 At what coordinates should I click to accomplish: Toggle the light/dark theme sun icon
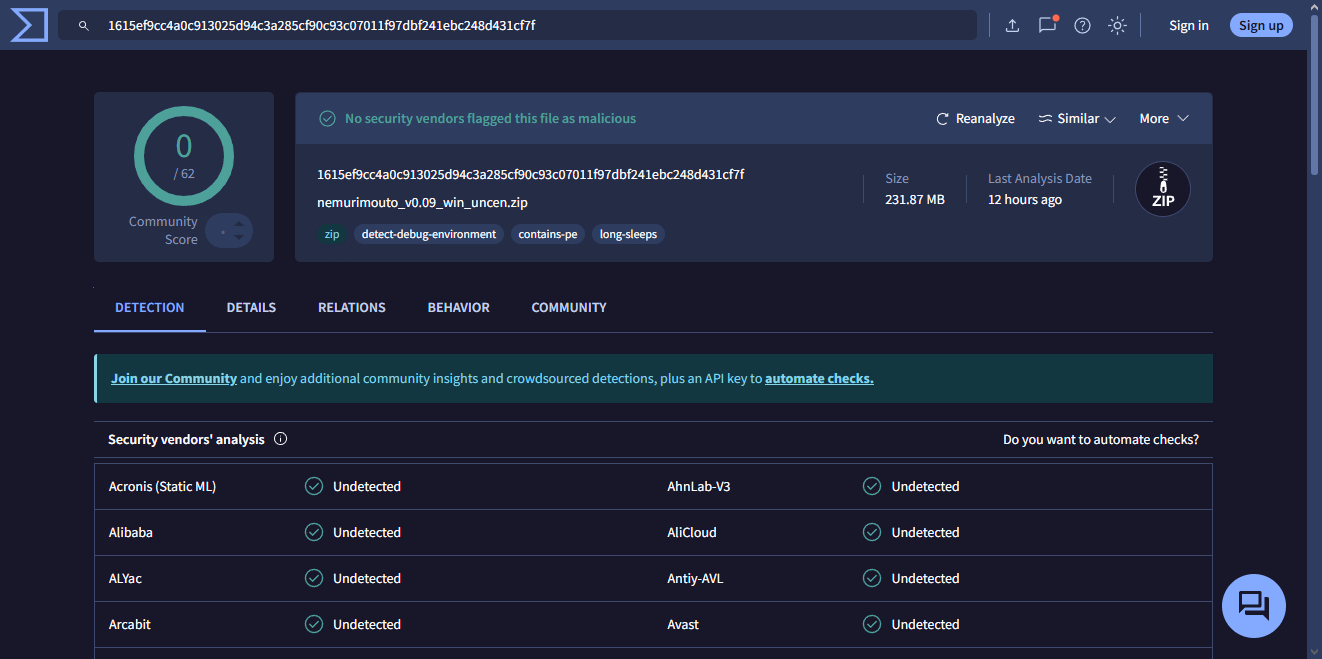[x=1117, y=25]
